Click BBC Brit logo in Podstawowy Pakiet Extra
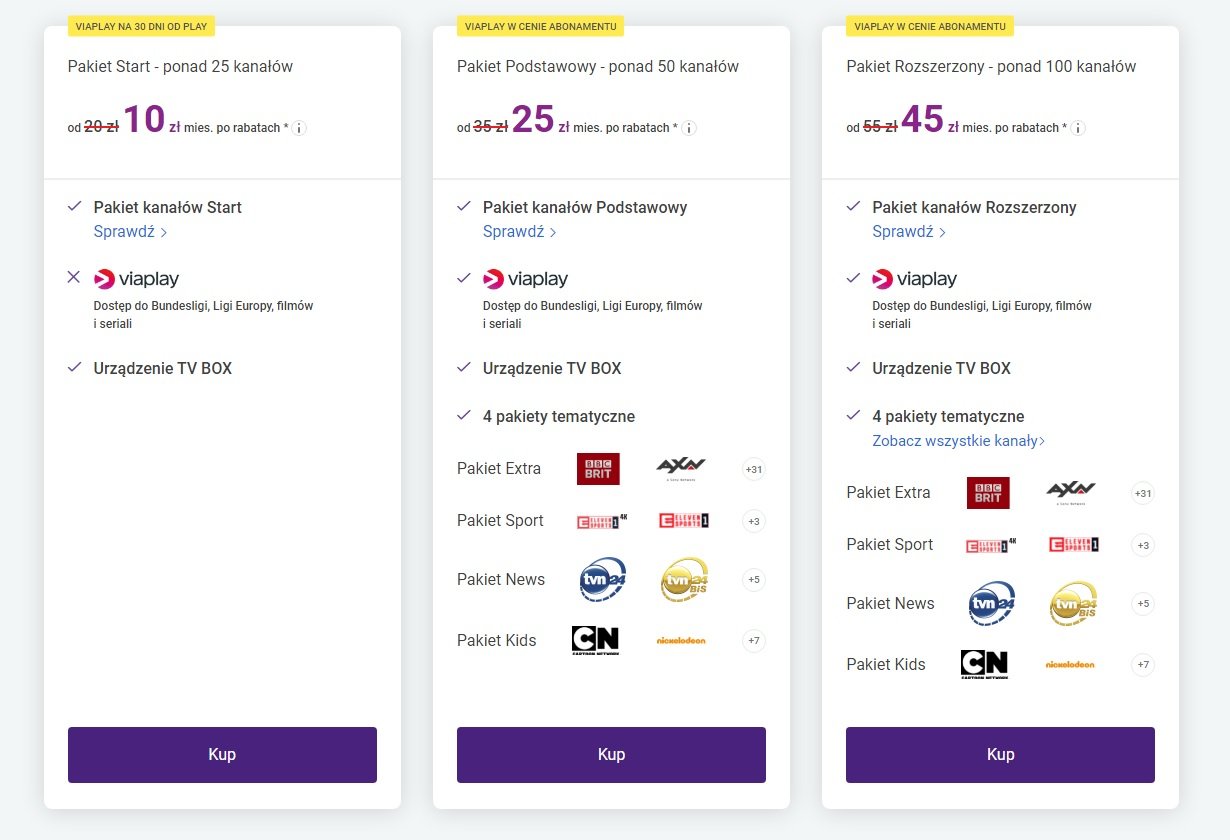The width and height of the screenshot is (1230, 840). (598, 469)
